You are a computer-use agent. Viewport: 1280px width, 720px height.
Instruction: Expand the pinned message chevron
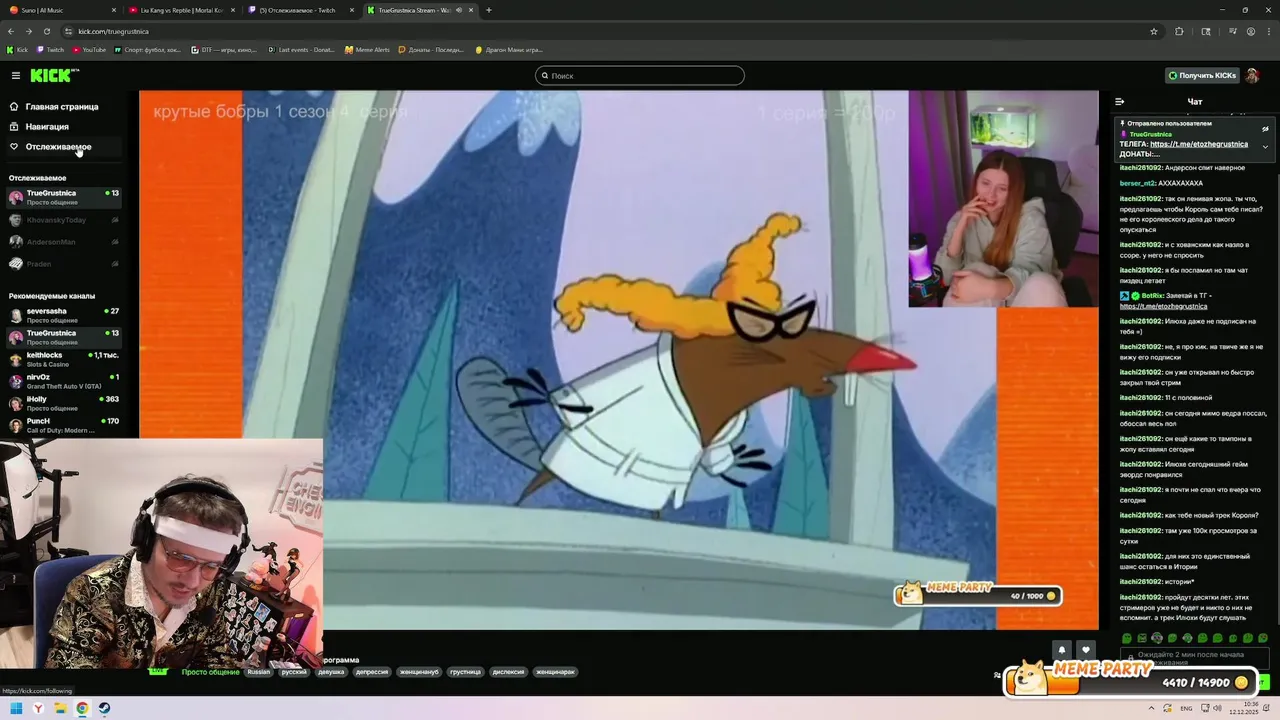1265,147
